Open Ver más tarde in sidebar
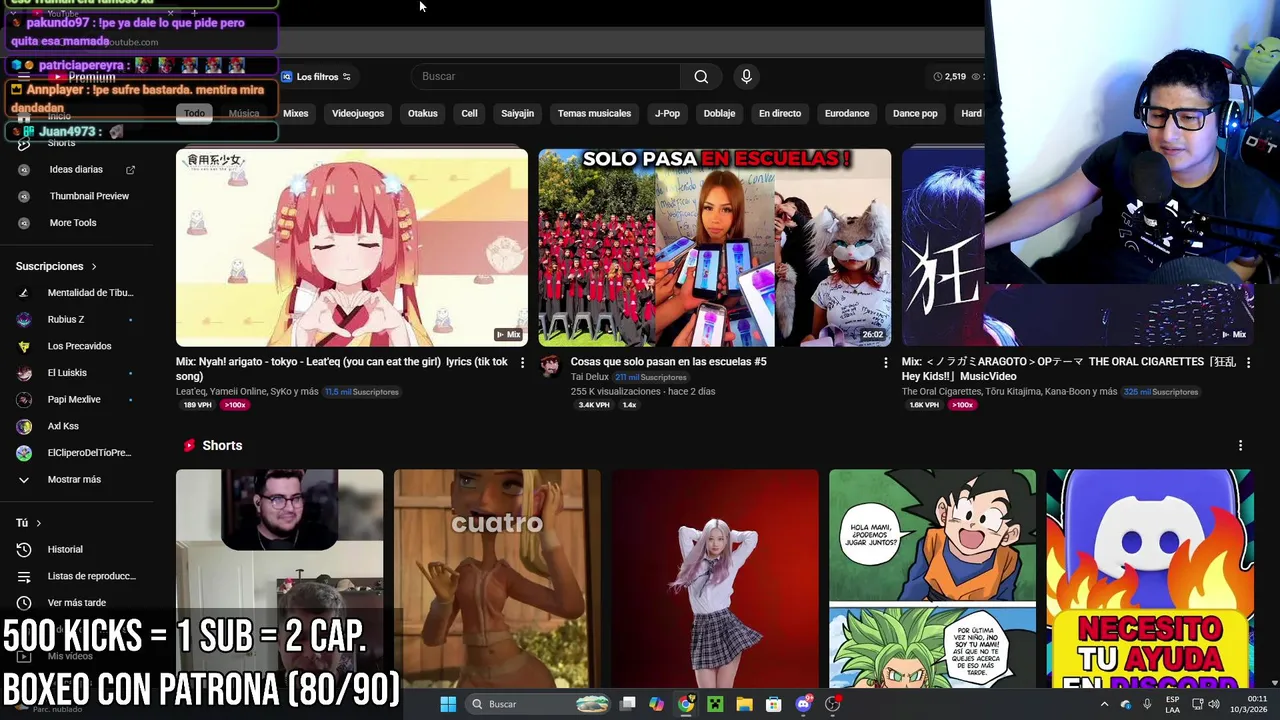Screen dimensions: 1280x720 [76, 603]
